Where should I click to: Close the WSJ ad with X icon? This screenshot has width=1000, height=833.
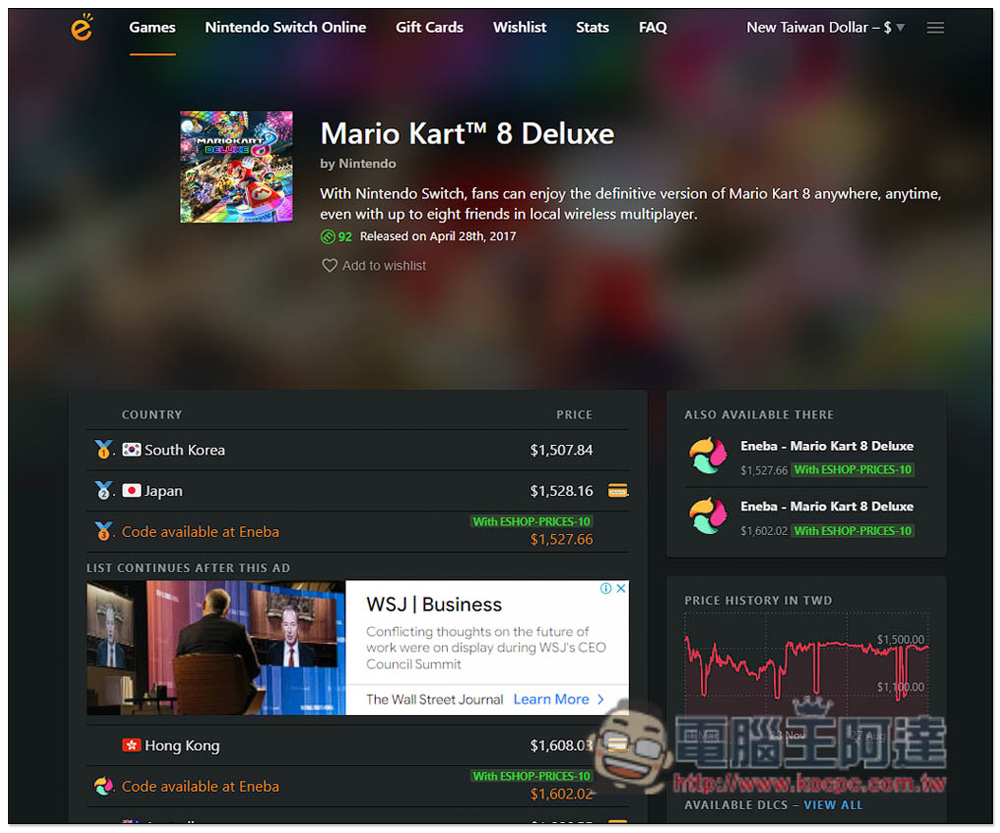[621, 588]
